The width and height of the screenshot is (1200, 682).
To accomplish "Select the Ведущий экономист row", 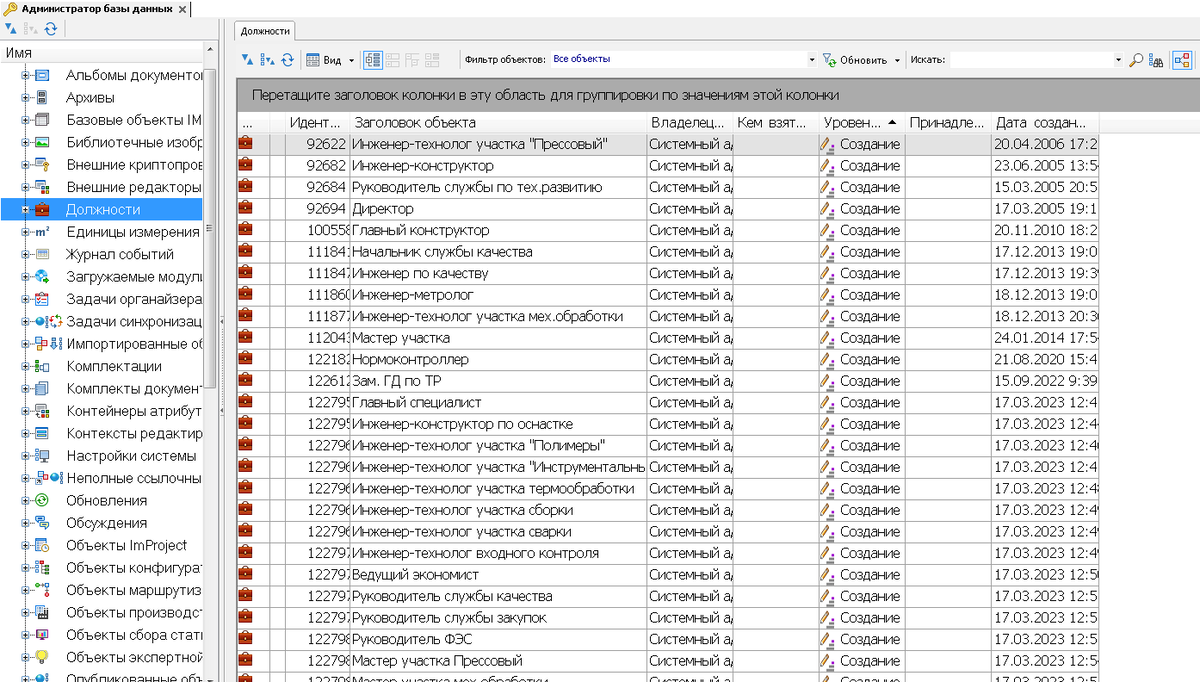I will click(668, 575).
